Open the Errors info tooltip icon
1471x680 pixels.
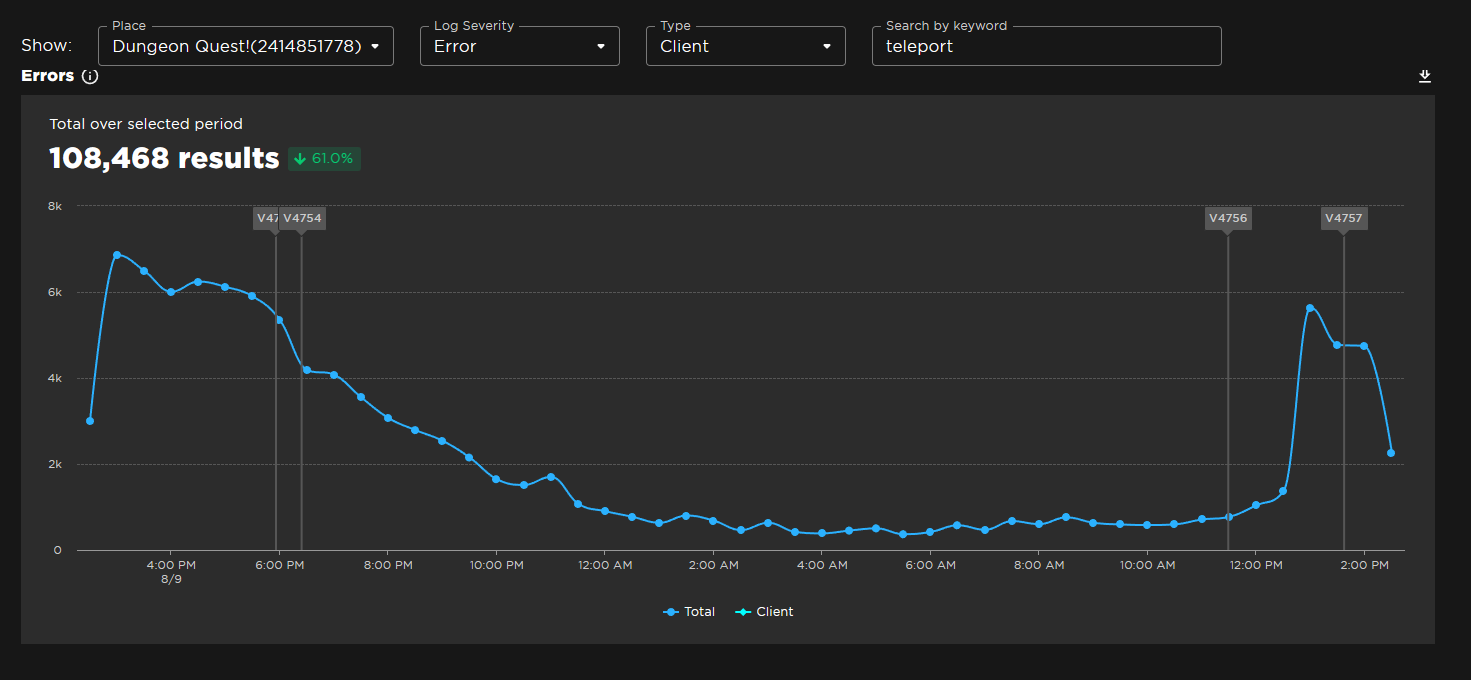coord(90,76)
